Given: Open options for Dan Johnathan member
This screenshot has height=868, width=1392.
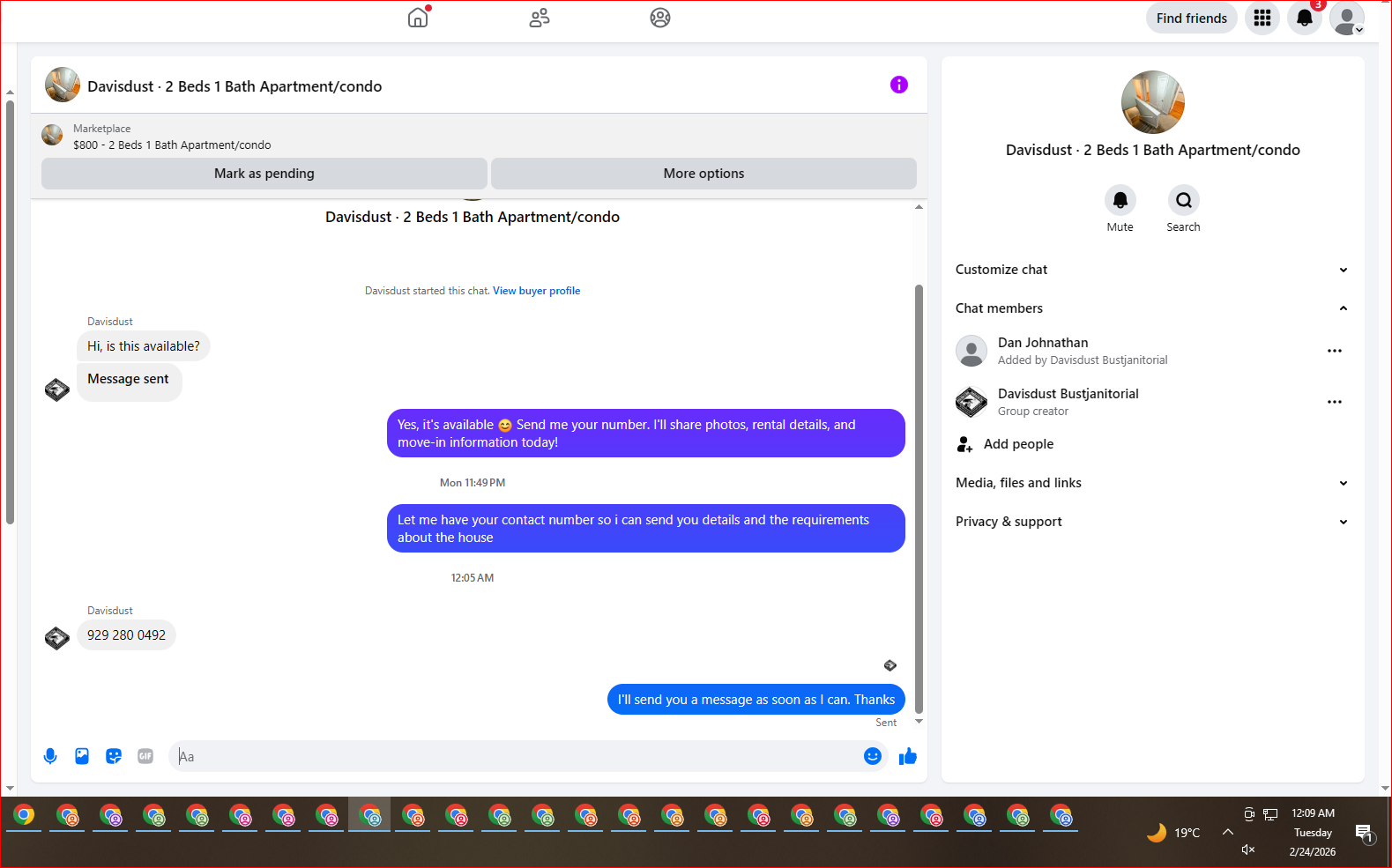Looking at the screenshot, I should [x=1335, y=351].
